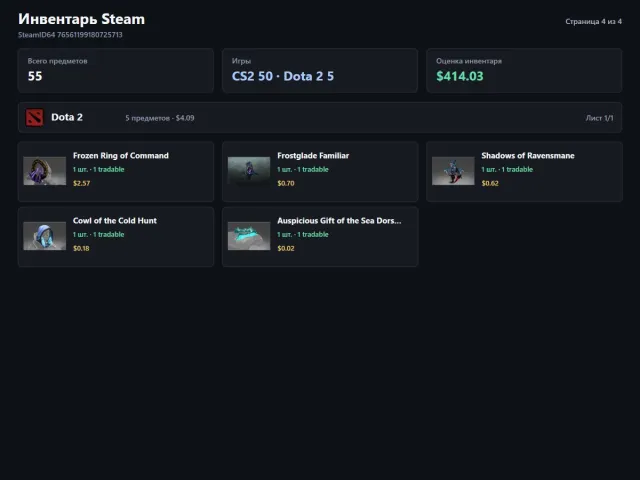The height and width of the screenshot is (480, 640).
Task: Click the $0.02 price value
Action: 286,248
